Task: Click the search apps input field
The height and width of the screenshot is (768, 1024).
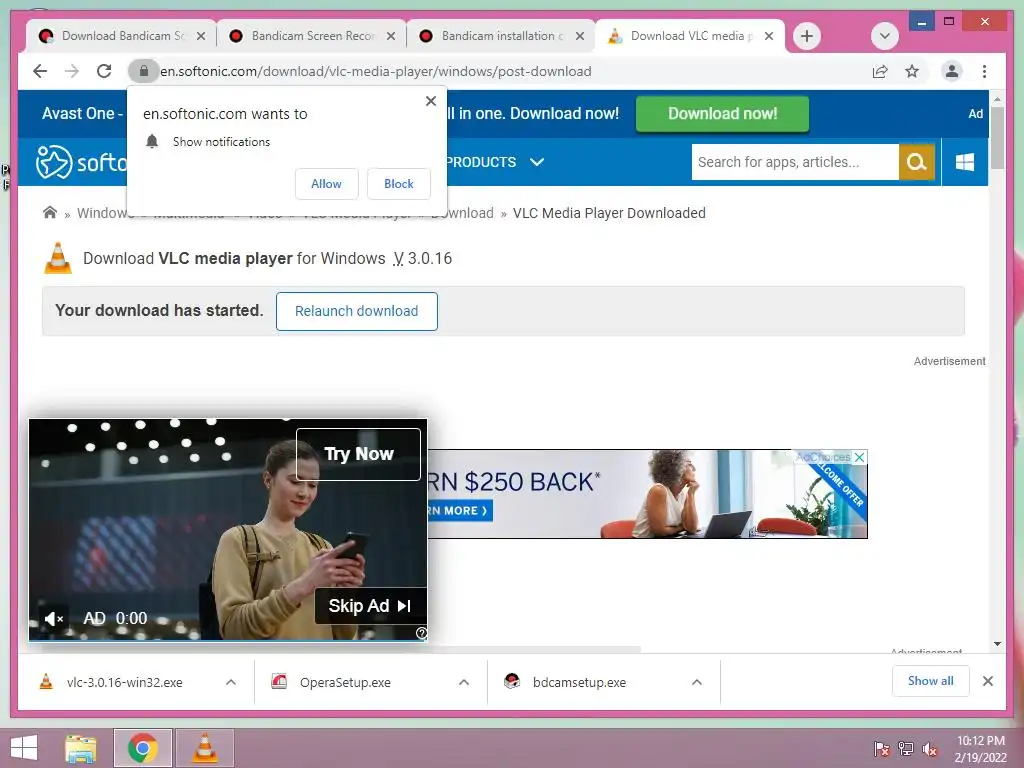Action: pyautogui.click(x=795, y=162)
